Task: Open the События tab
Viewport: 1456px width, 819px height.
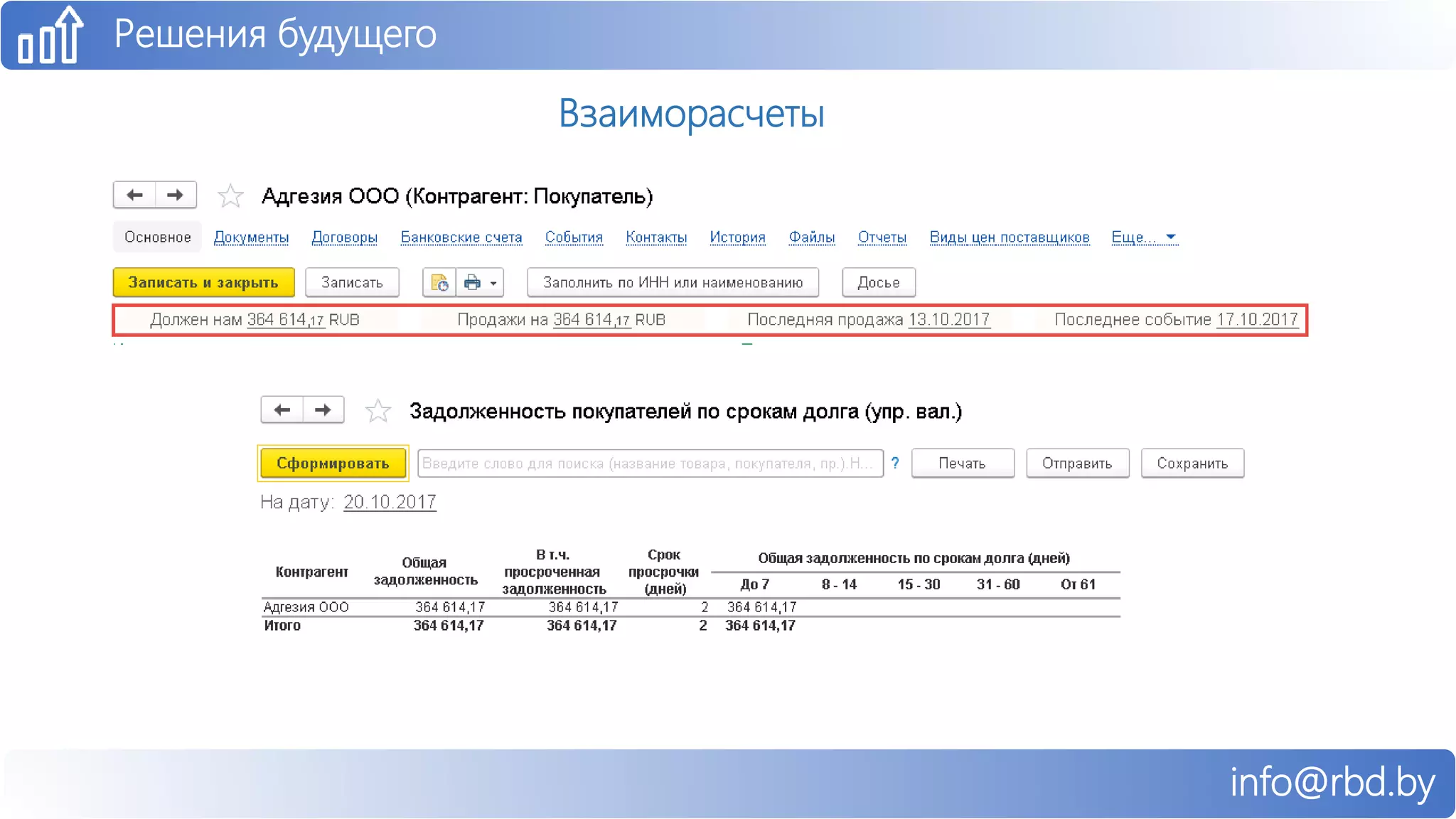Action: tap(574, 237)
